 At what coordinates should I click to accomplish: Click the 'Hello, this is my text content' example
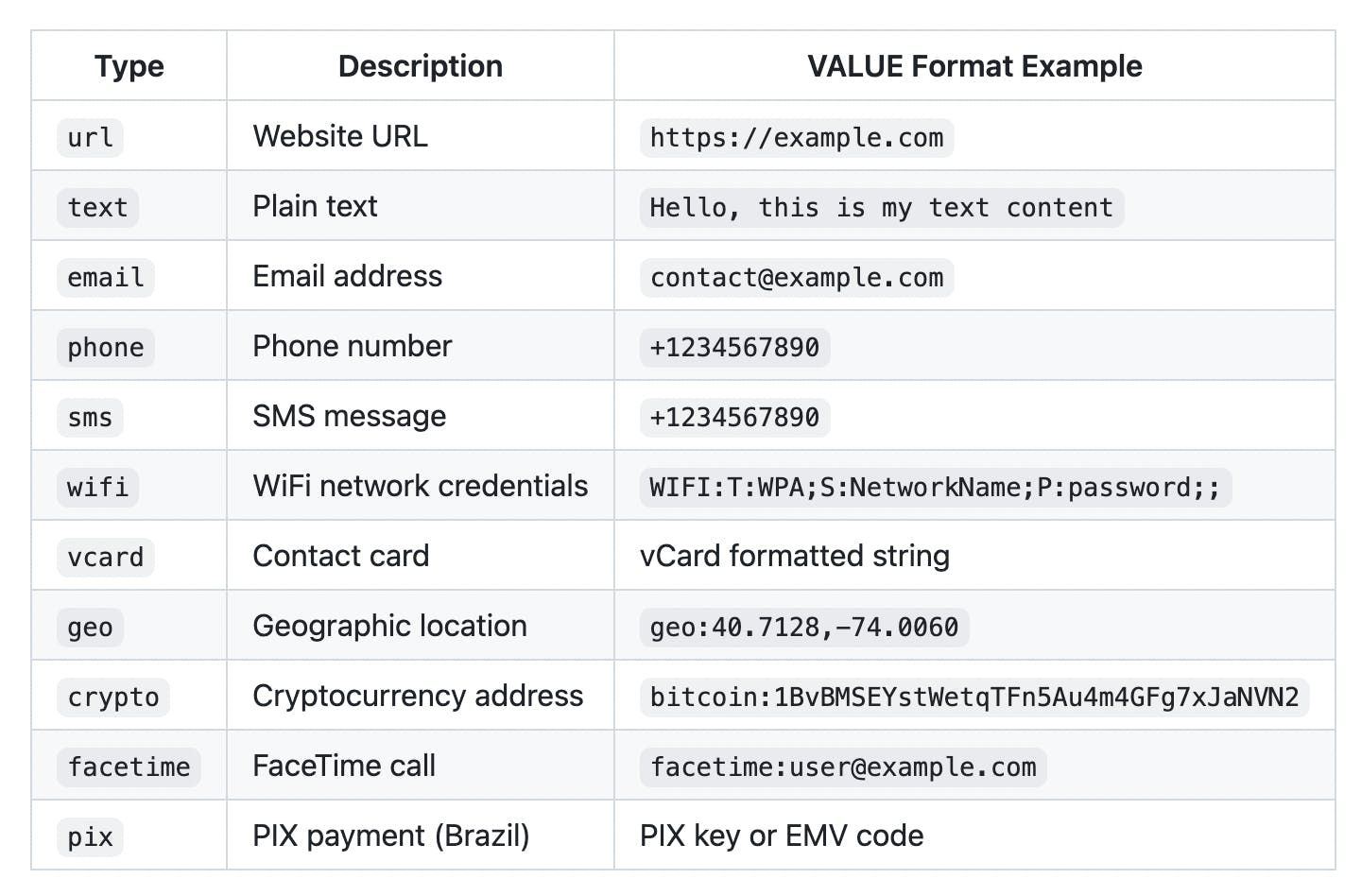tap(881, 207)
